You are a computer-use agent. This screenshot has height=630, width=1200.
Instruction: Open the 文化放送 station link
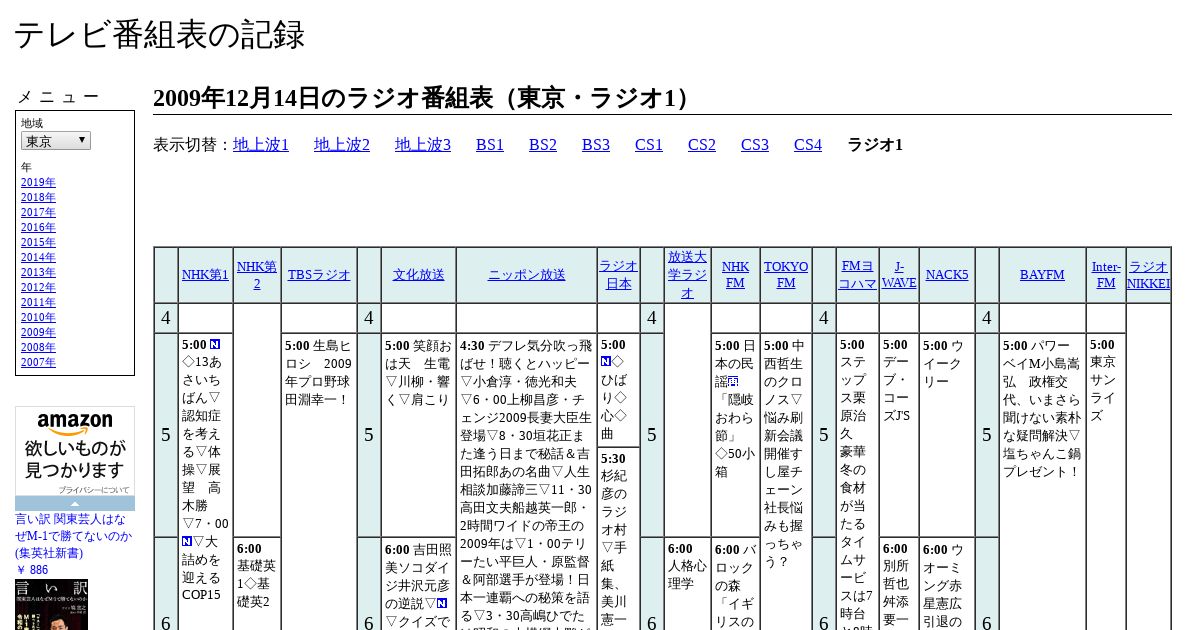tap(418, 275)
